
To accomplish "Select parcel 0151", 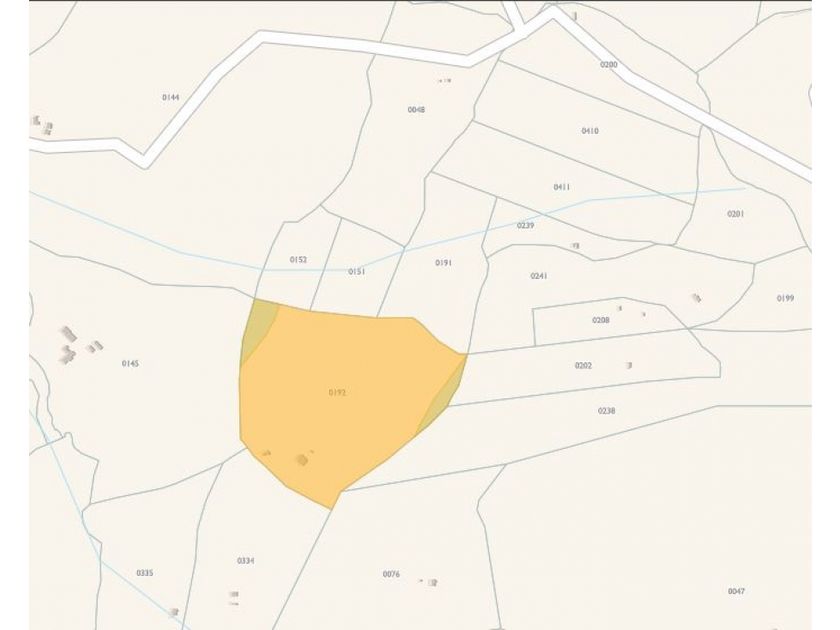I will 357,272.
